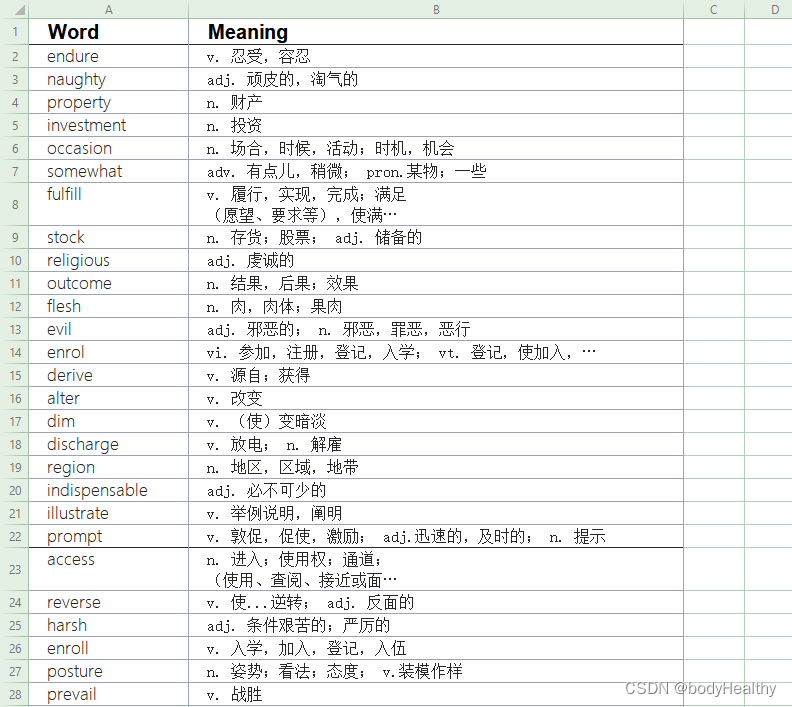
Task: Click the meaning cell 'adj. 虔诚的'
Action: coord(436,261)
